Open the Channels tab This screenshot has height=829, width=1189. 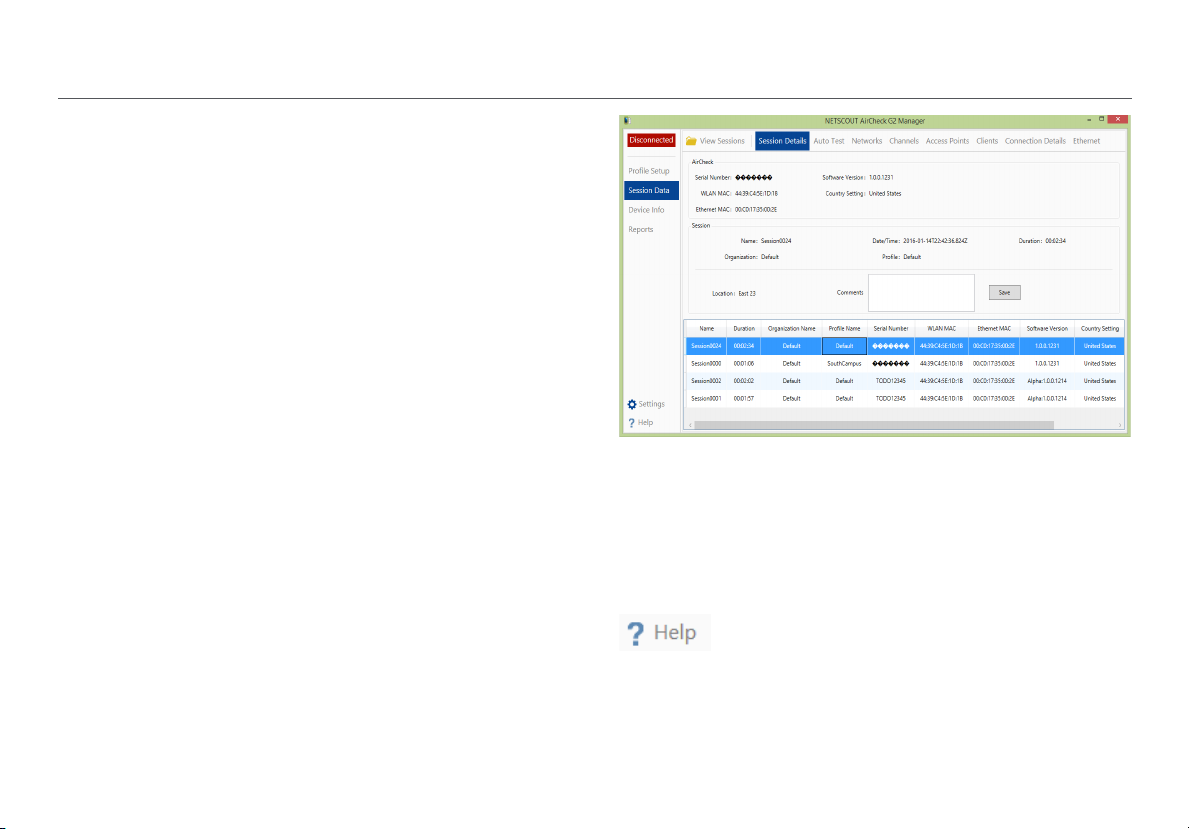[x=904, y=141]
